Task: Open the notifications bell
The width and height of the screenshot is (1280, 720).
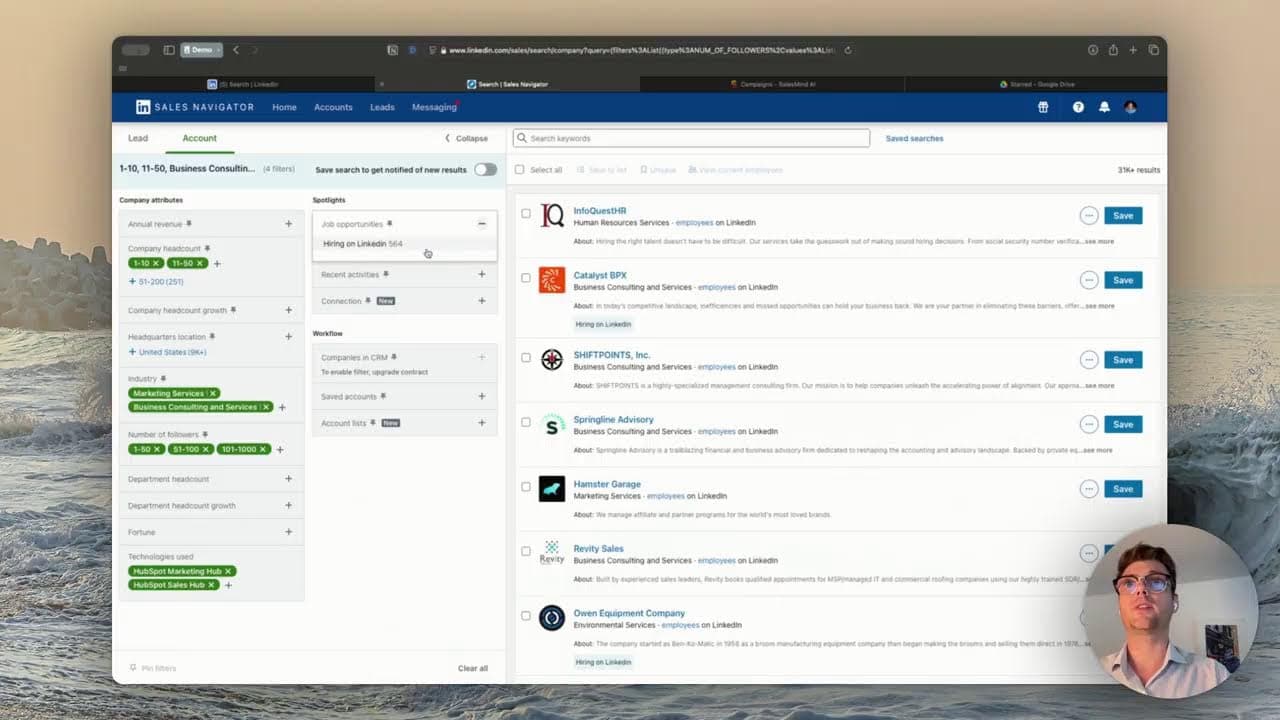Action: click(x=1104, y=107)
